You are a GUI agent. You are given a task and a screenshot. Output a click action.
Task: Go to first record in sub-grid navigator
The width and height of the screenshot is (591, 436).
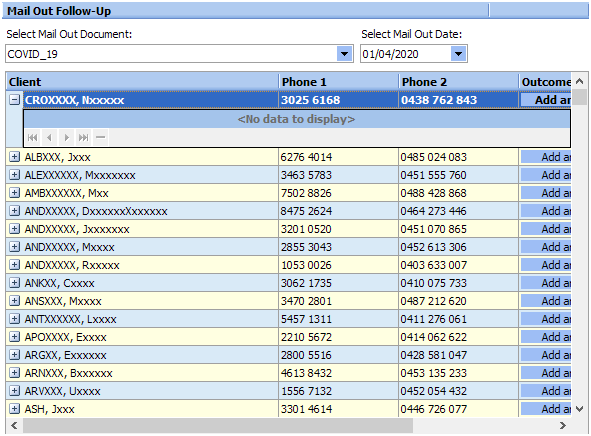[32, 138]
